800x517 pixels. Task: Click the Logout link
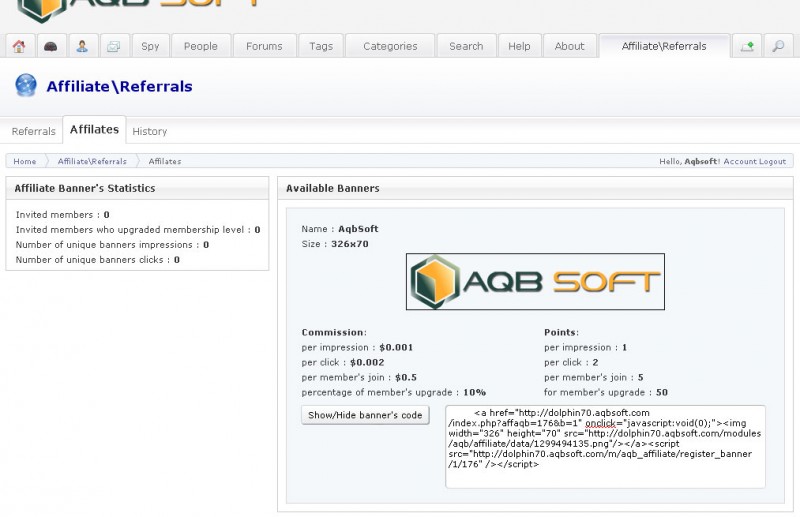772,161
